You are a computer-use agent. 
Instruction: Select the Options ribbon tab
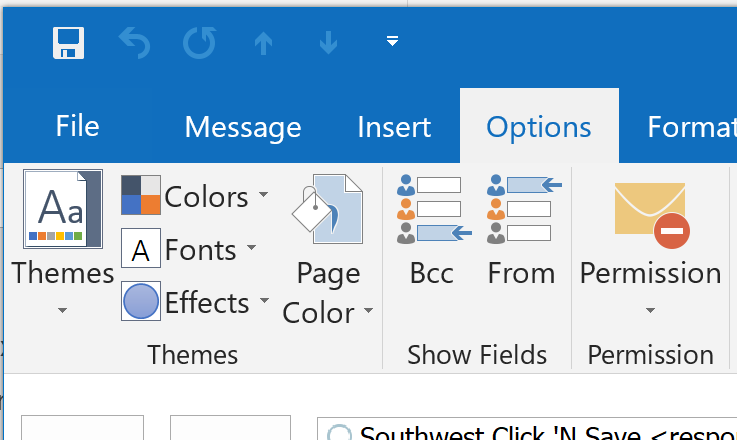click(539, 127)
